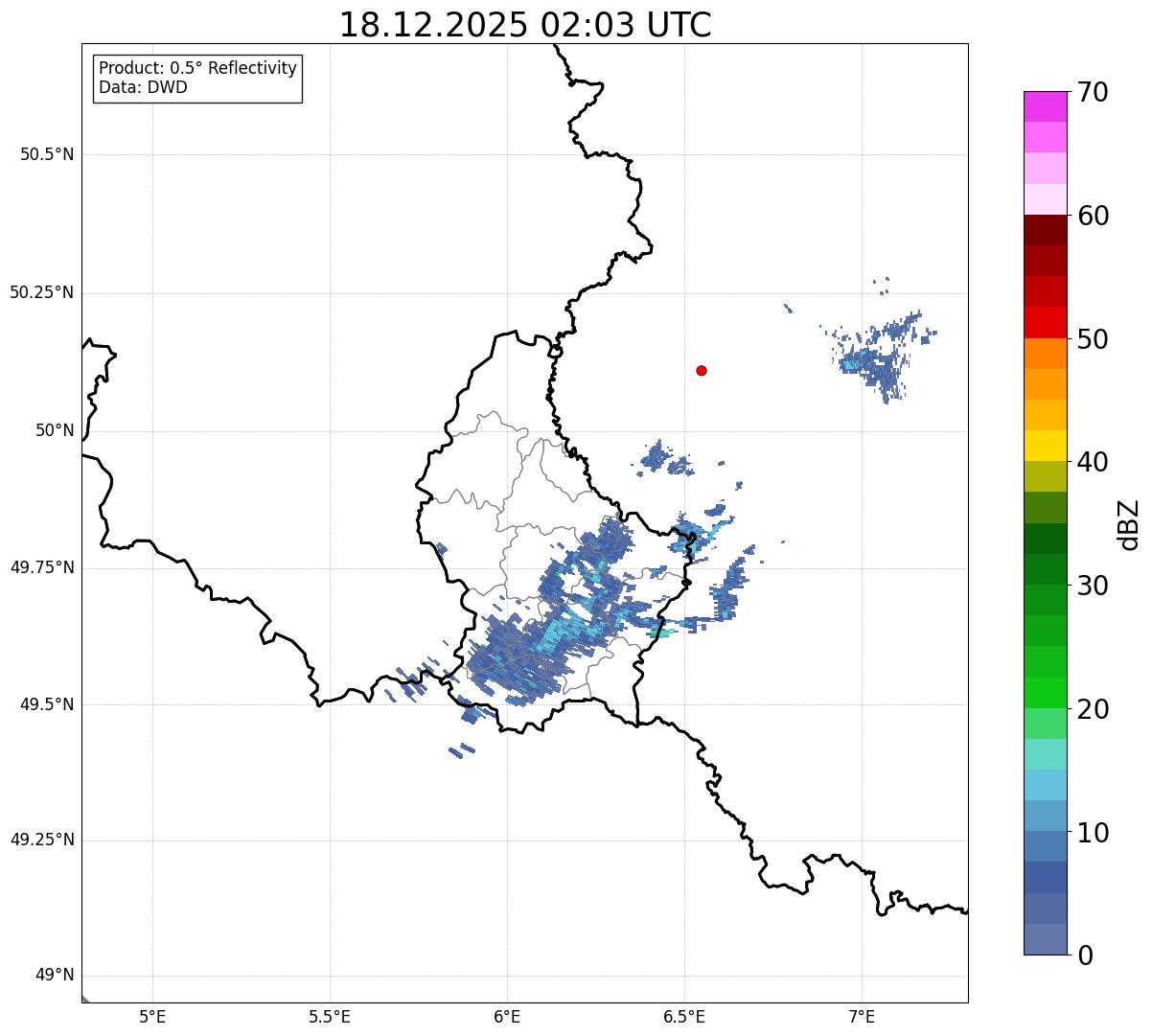Click the 49.5°N latitude label
Image resolution: width=1152 pixels, height=1036 pixels.
click(47, 704)
